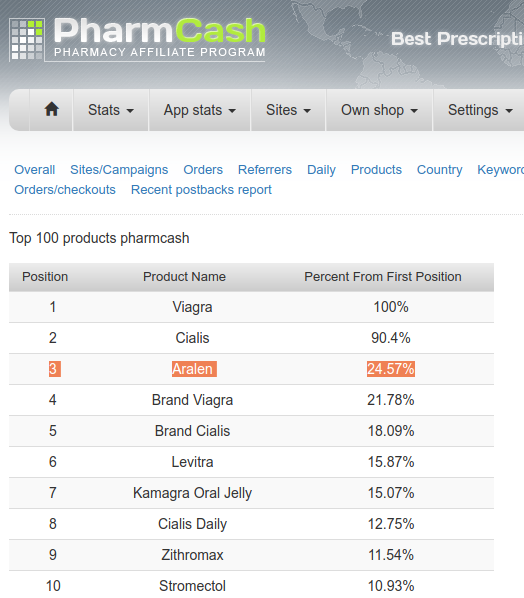Expand the App stats dropdown
The image size is (524, 598).
[200, 110]
